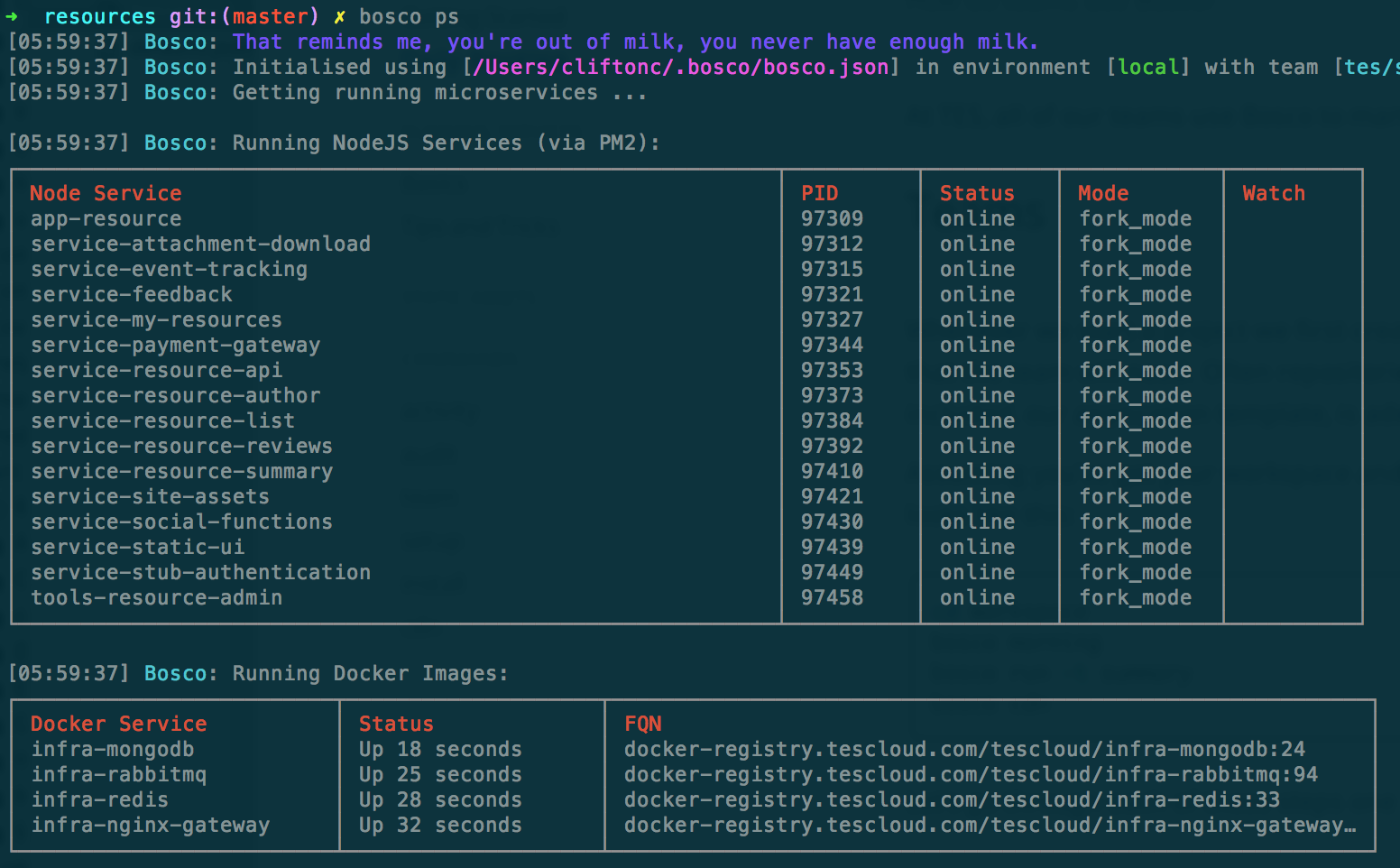Click 'Up 28 seconds' status
1400x868 pixels.
tap(440, 800)
